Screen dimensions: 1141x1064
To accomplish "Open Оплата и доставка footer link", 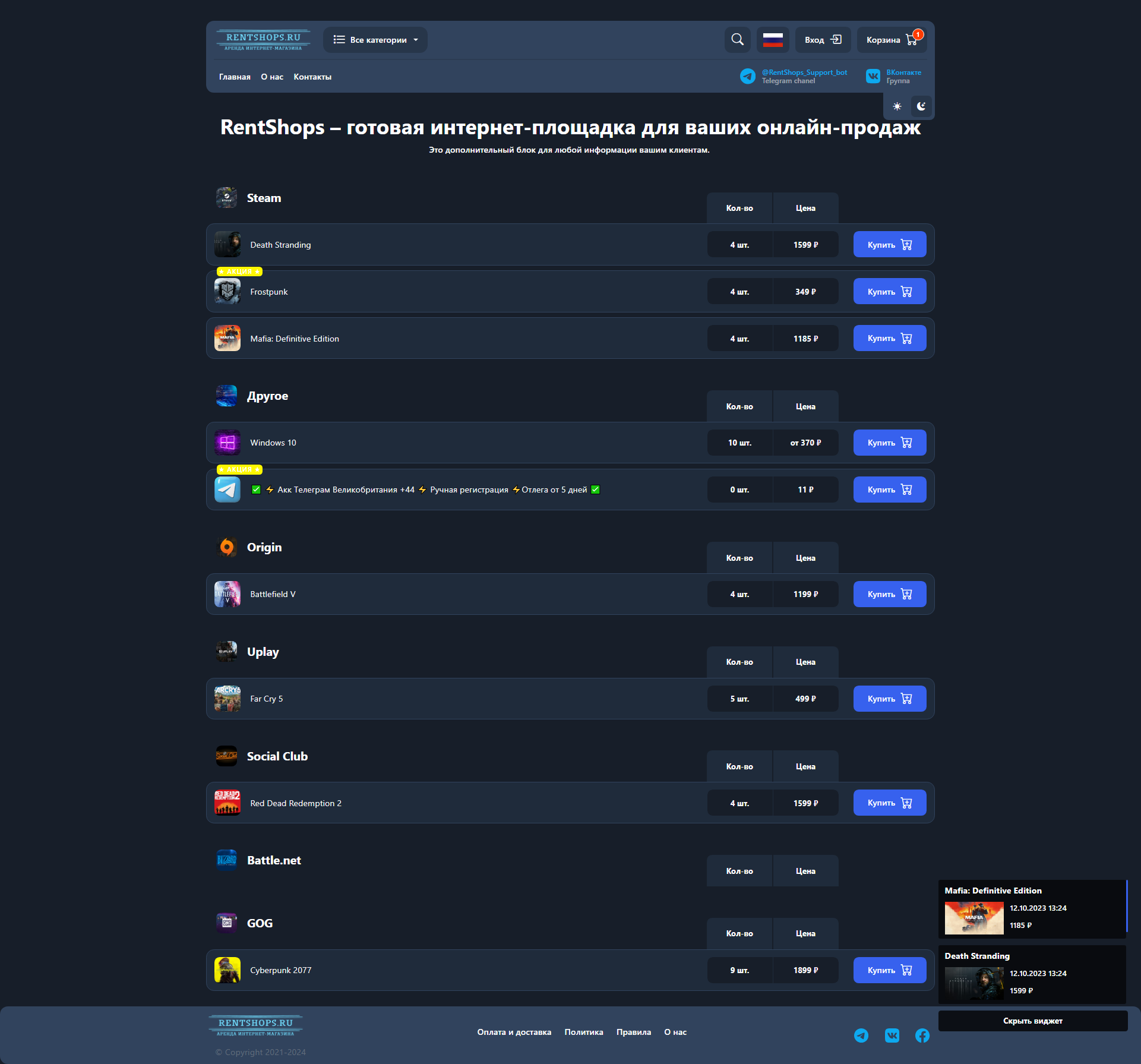I will coord(514,1032).
